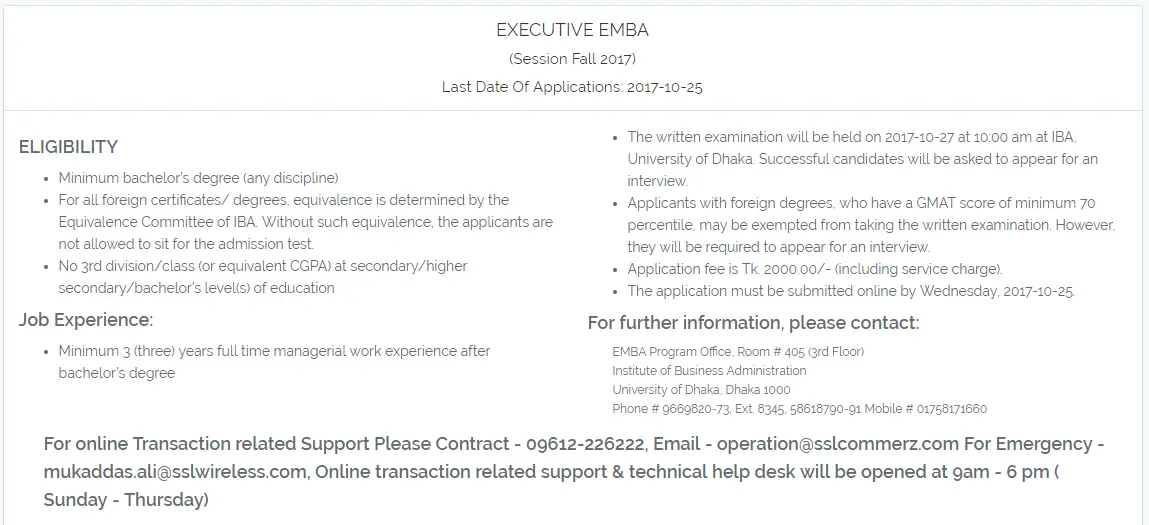This screenshot has height=525, width=1149.
Task: Click the Job Experience heading
Action: [86, 320]
